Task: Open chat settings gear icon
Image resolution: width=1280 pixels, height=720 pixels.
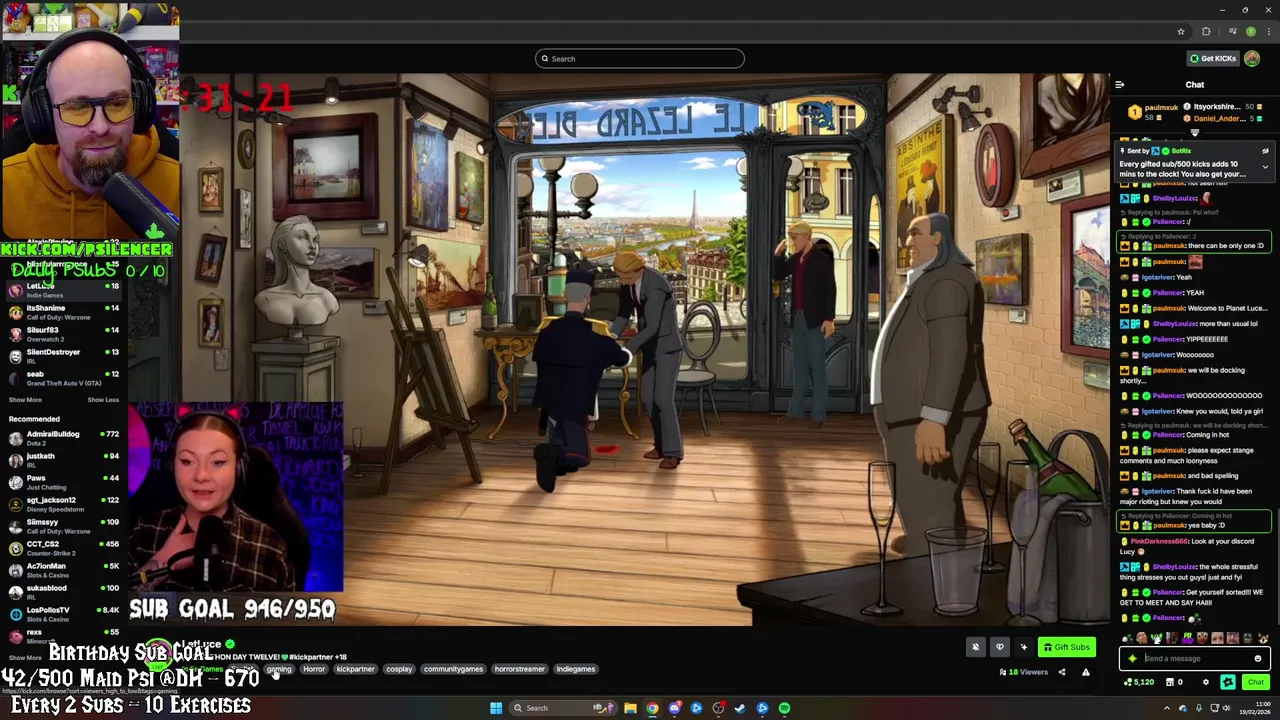Action: (x=1205, y=682)
